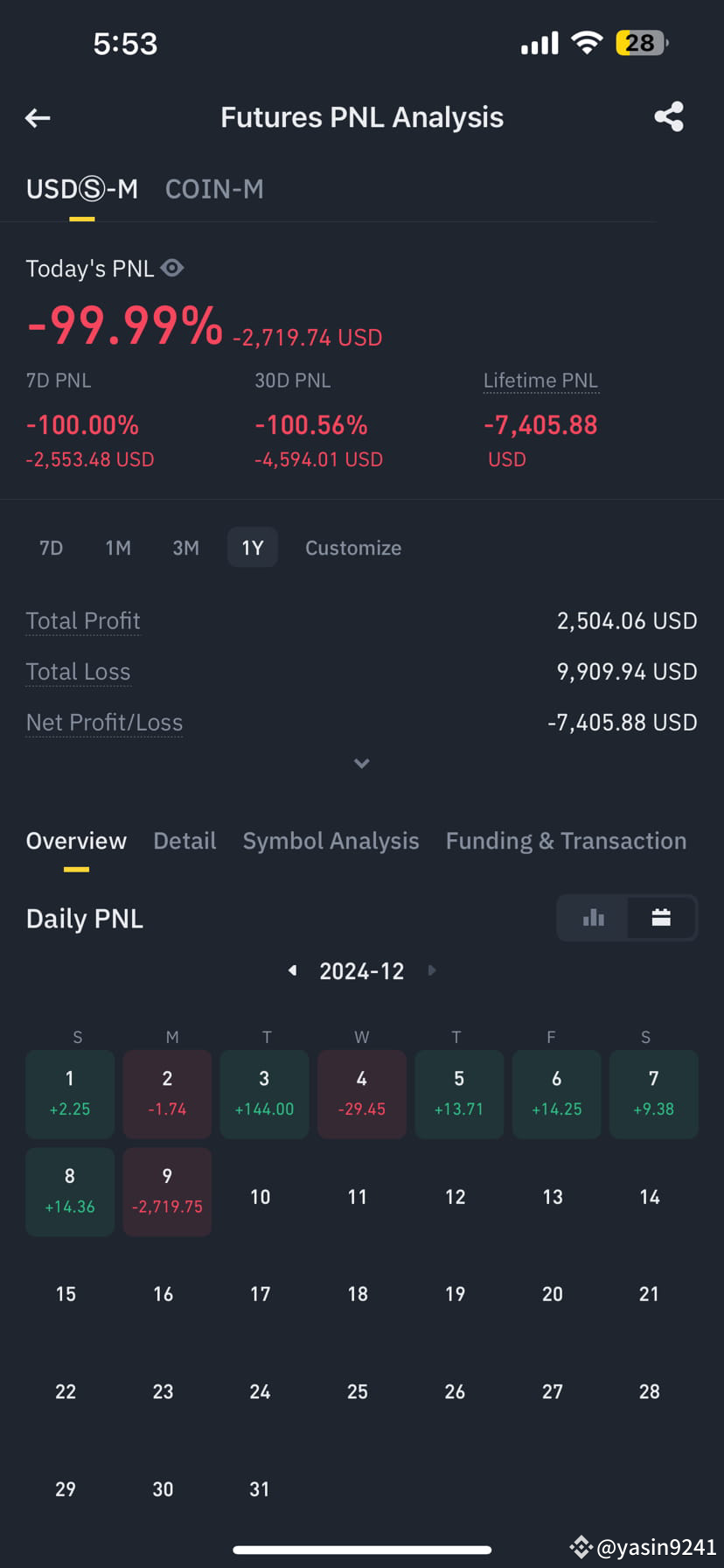Select the 7D time range
The image size is (724, 1568).
click(x=52, y=548)
